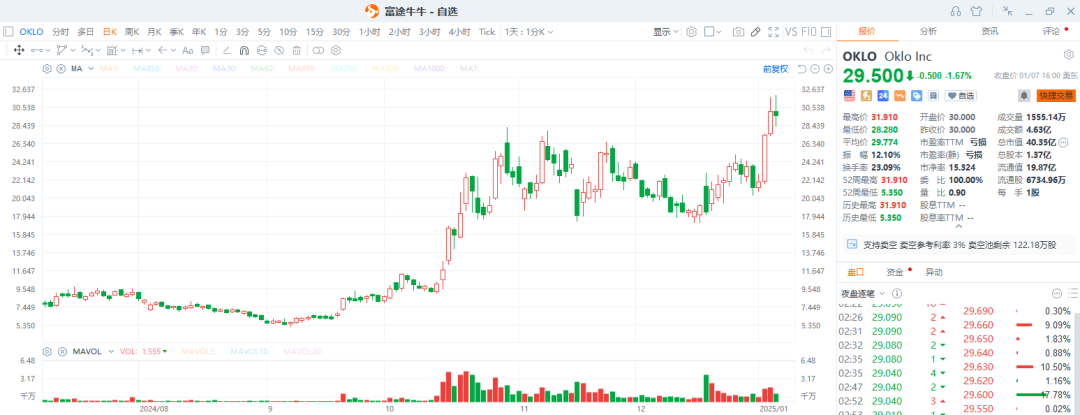Viewport: 1080px width, 415px height.
Task: Remove the MAVOL indicator
Action: point(61,351)
